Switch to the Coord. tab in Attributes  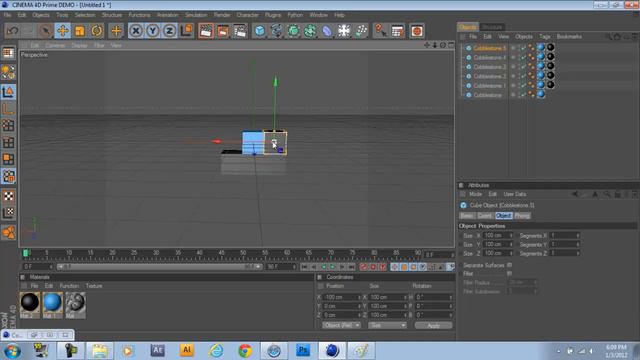point(484,216)
